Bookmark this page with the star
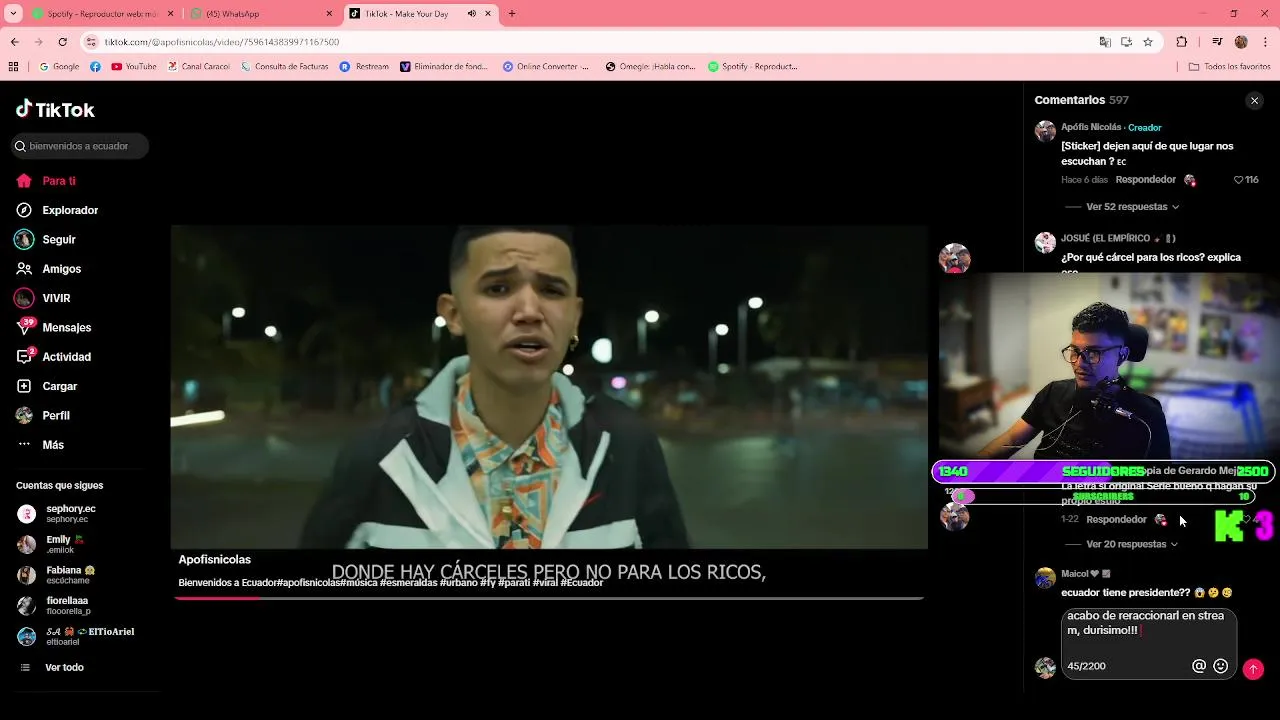Screen dimensions: 1280x720 (x=1148, y=42)
